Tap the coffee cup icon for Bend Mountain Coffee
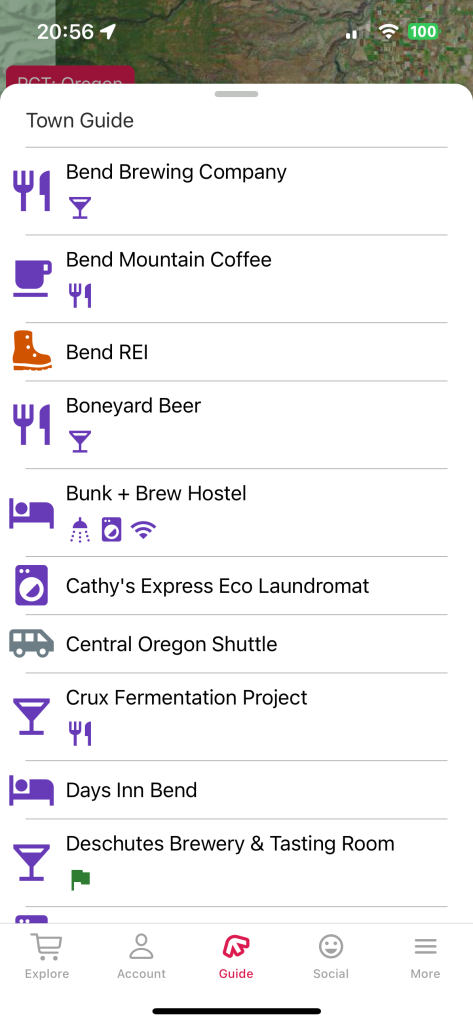 click(x=31, y=278)
